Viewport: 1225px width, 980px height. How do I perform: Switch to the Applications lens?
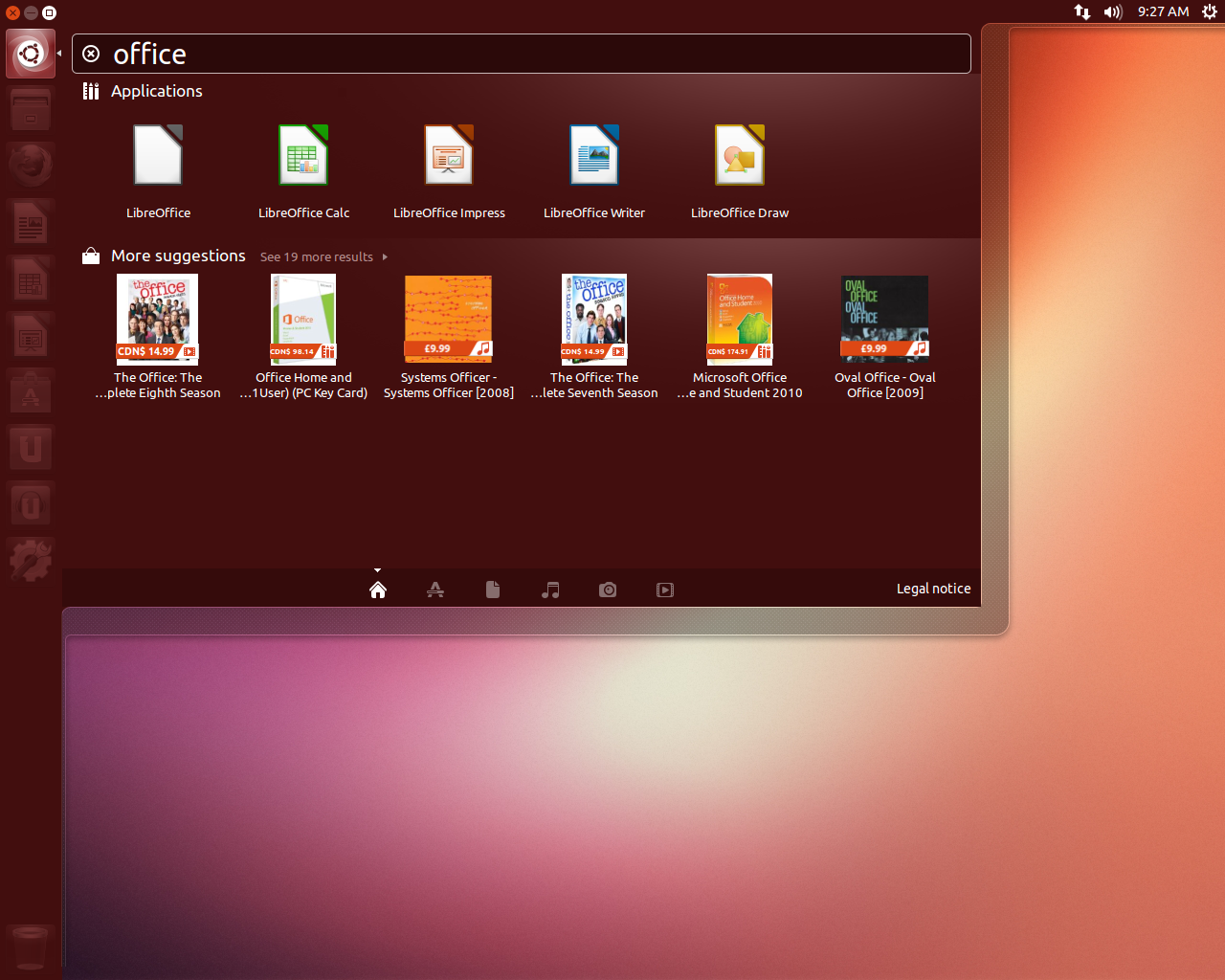[435, 590]
